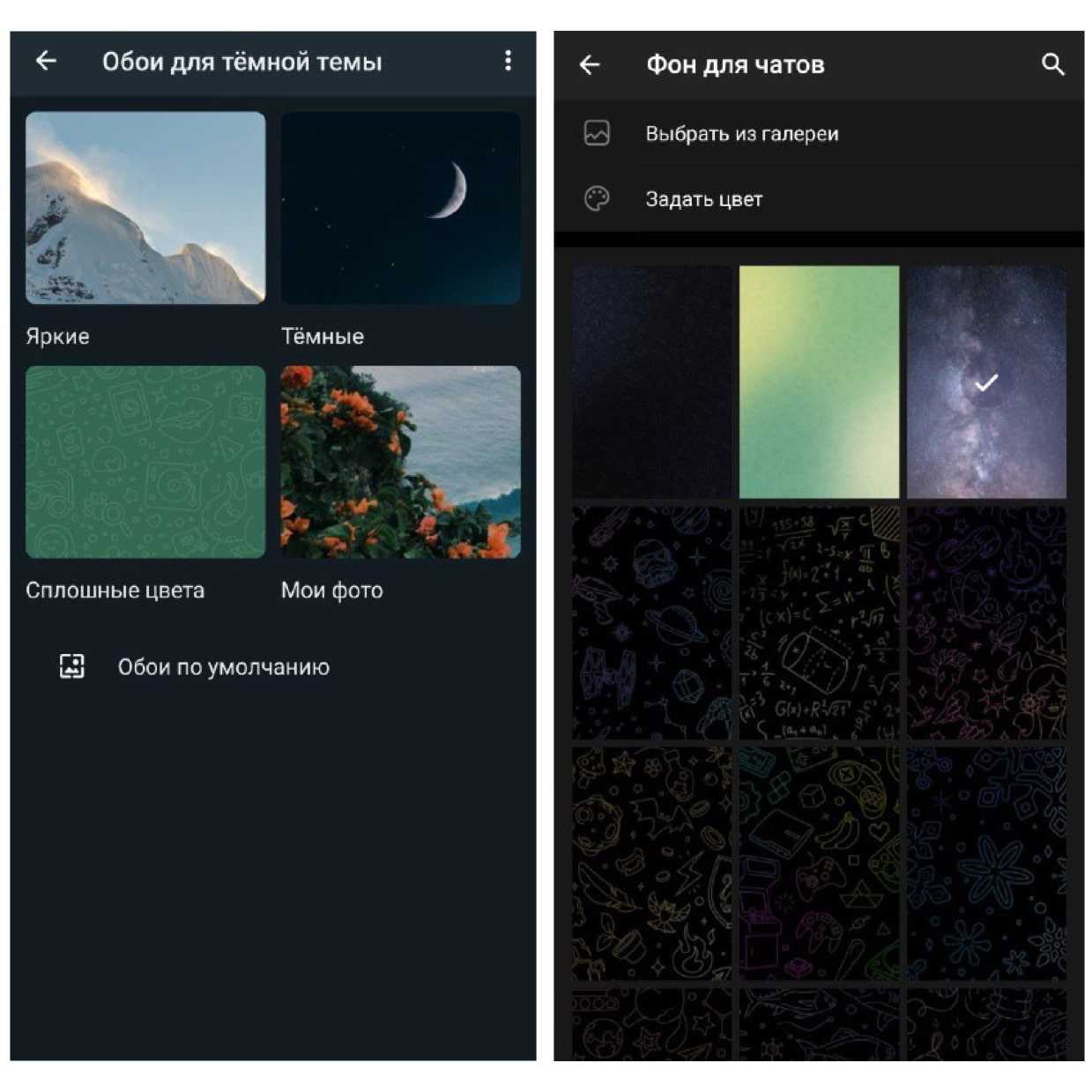Tap Обои по умолчанию label

(224, 667)
